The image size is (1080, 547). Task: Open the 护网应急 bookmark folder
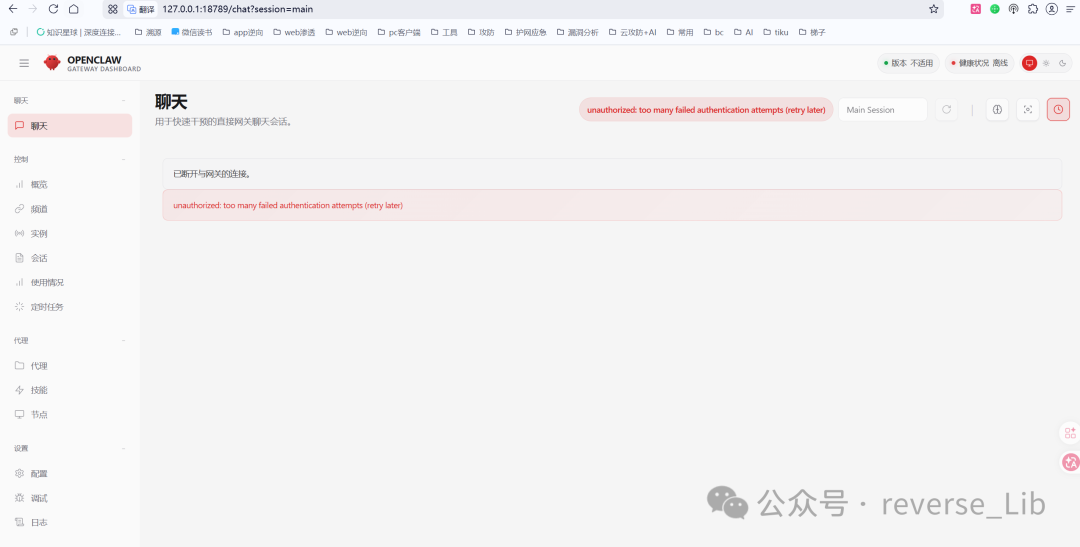tap(526, 32)
